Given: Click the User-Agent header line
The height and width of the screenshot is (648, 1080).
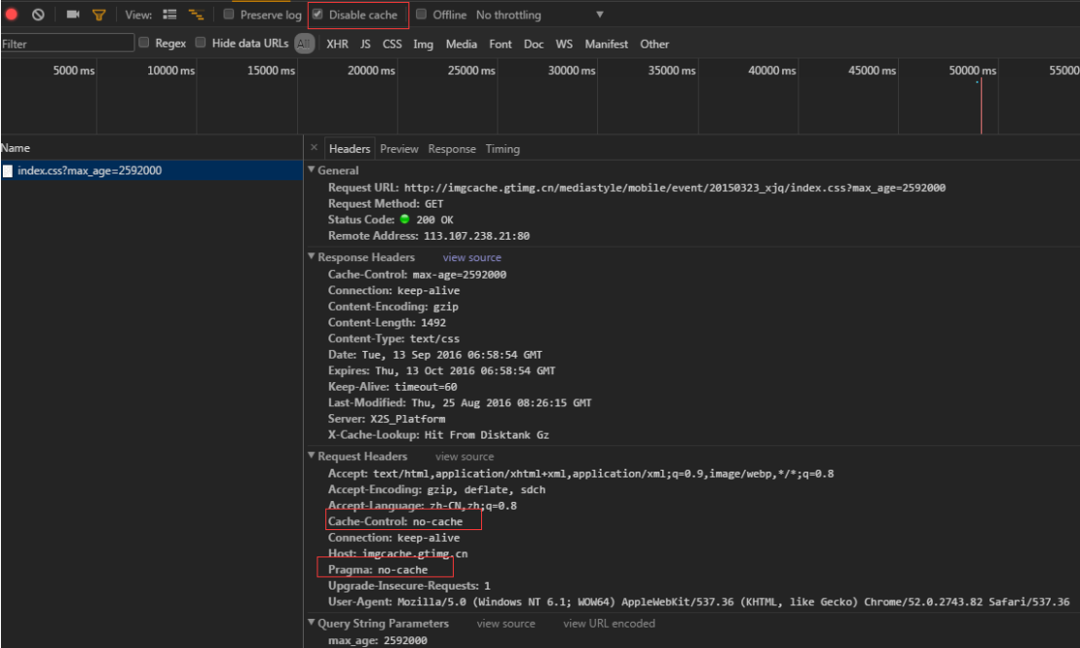Looking at the screenshot, I should 698,602.
